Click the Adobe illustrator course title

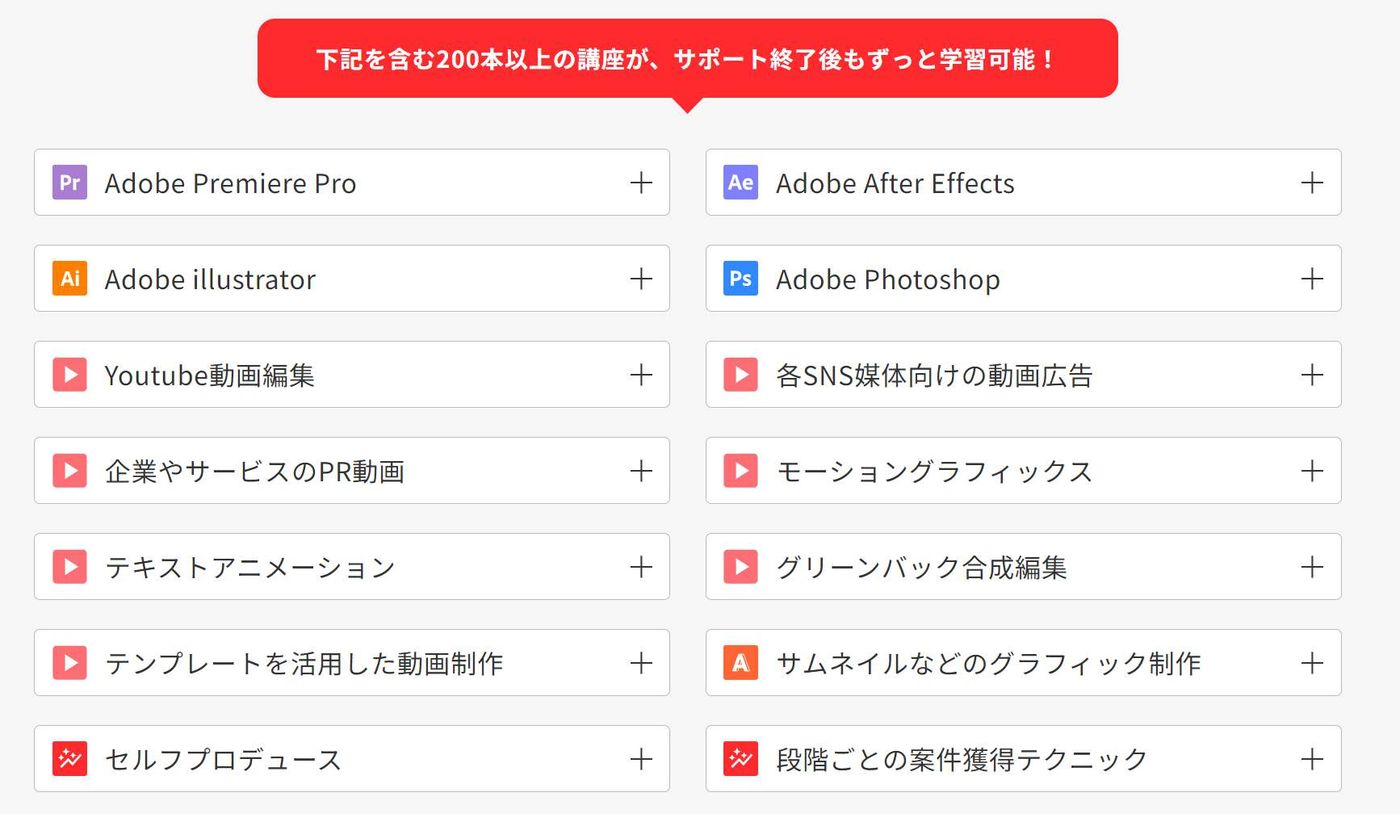(210, 279)
